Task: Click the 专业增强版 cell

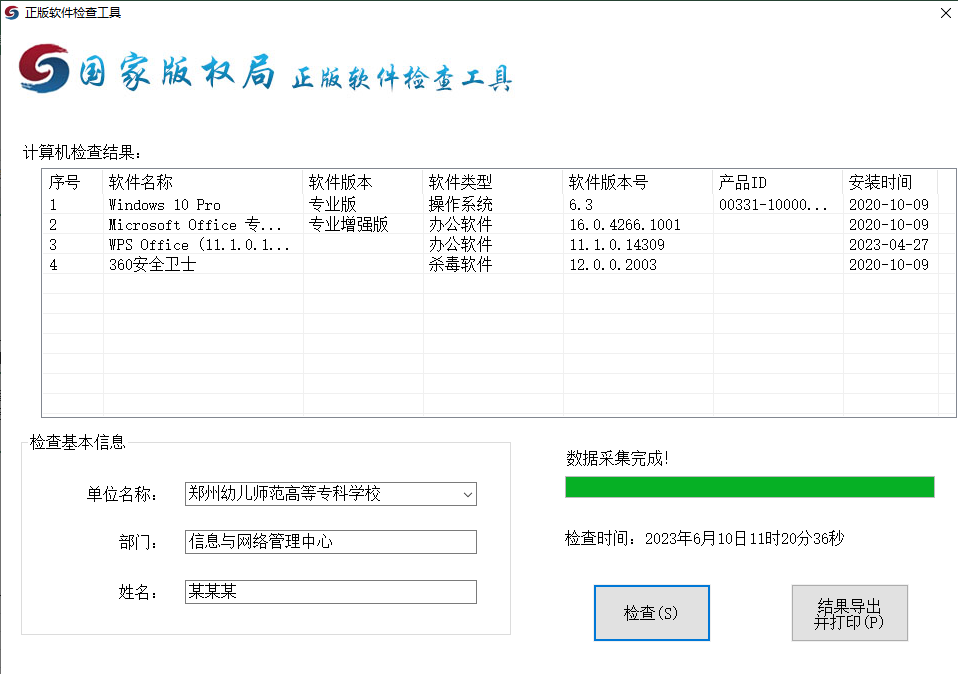Action: (x=349, y=225)
